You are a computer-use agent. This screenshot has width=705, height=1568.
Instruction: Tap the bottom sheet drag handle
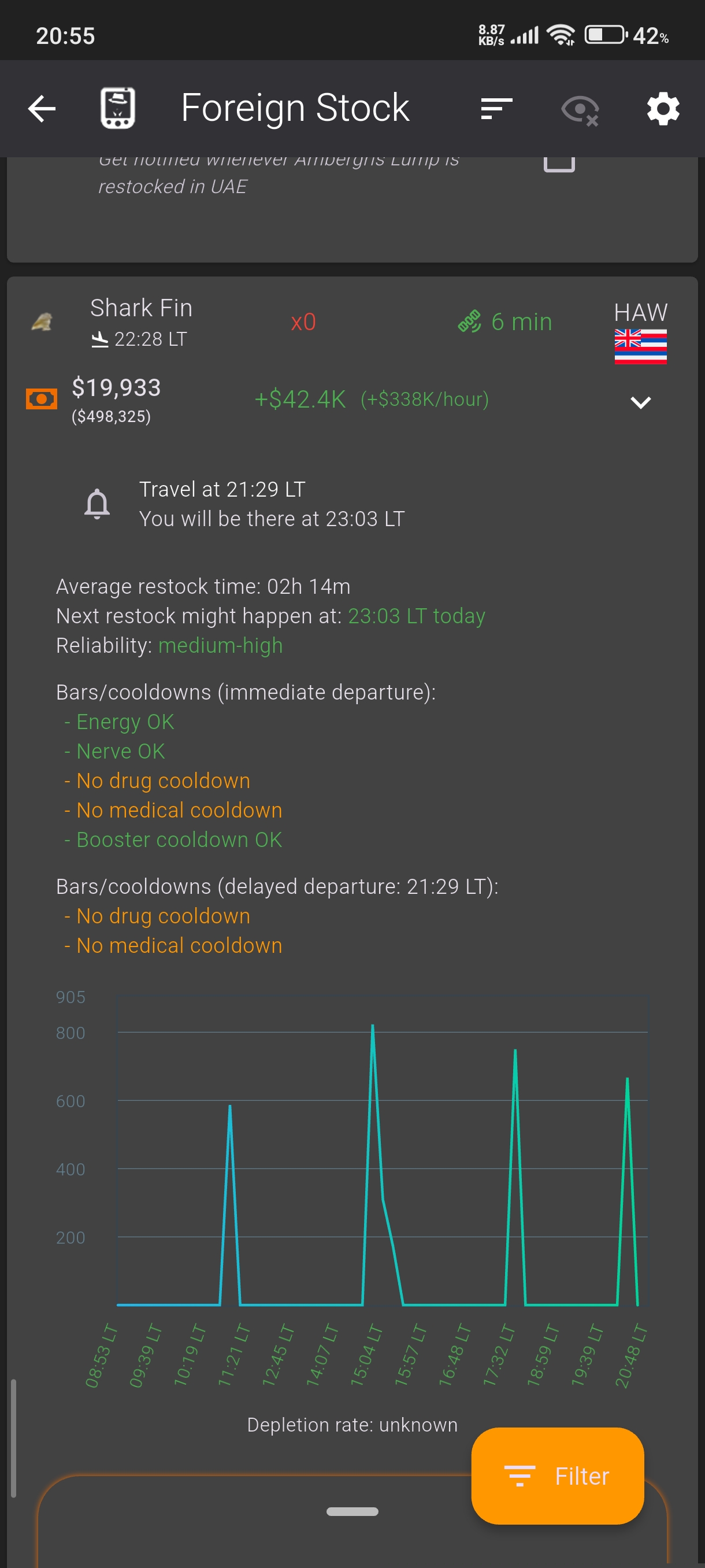352,1511
